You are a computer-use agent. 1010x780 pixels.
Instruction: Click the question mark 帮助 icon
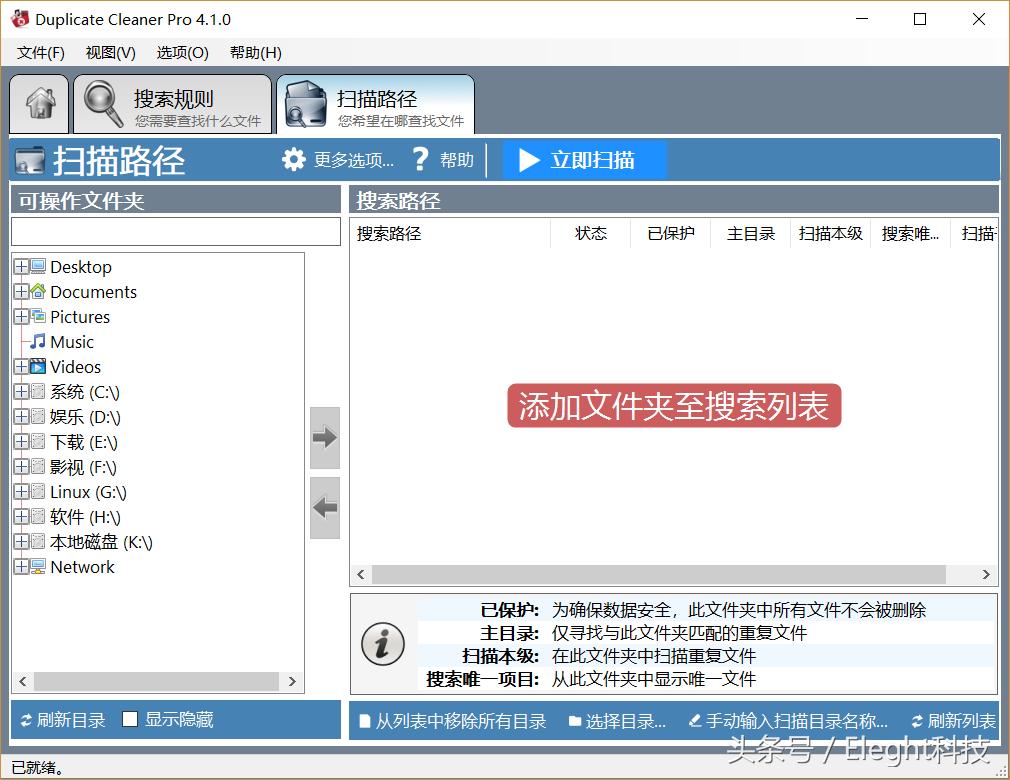[x=420, y=159]
